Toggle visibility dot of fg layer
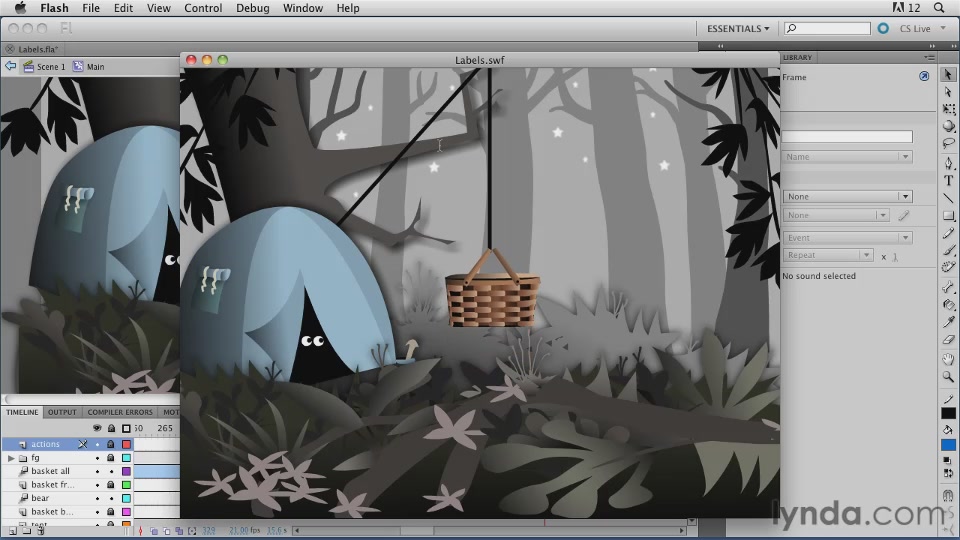This screenshot has width=960, height=540. tap(97, 457)
